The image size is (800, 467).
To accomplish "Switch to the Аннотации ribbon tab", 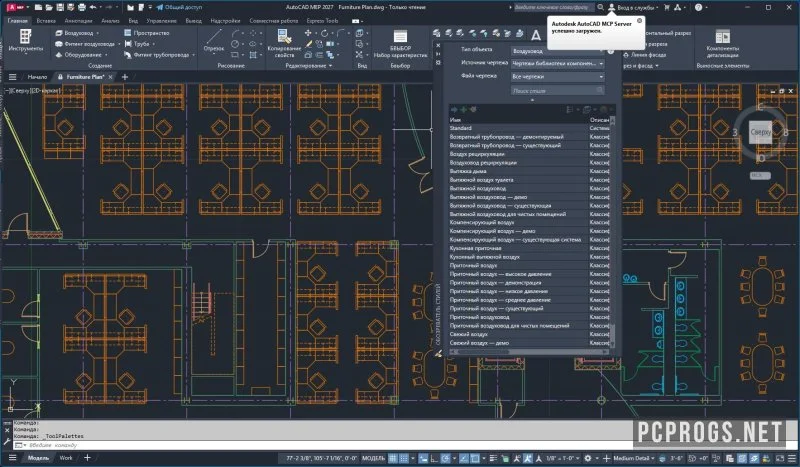I will coord(78,21).
